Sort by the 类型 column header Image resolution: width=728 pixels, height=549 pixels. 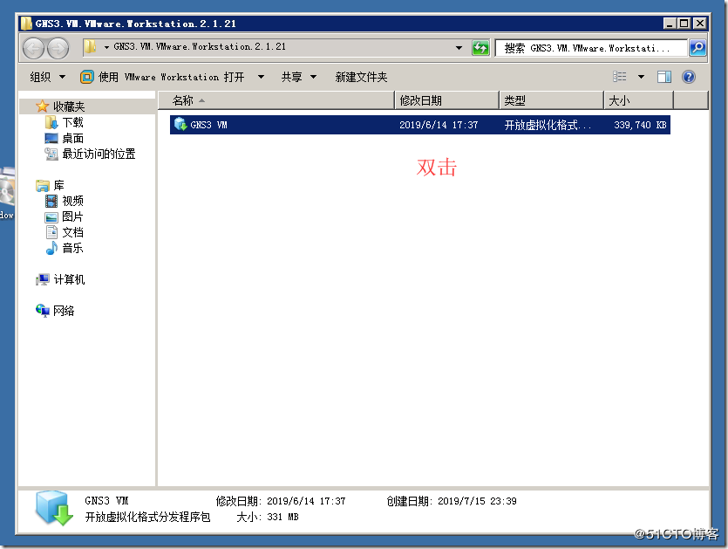[x=552, y=100]
